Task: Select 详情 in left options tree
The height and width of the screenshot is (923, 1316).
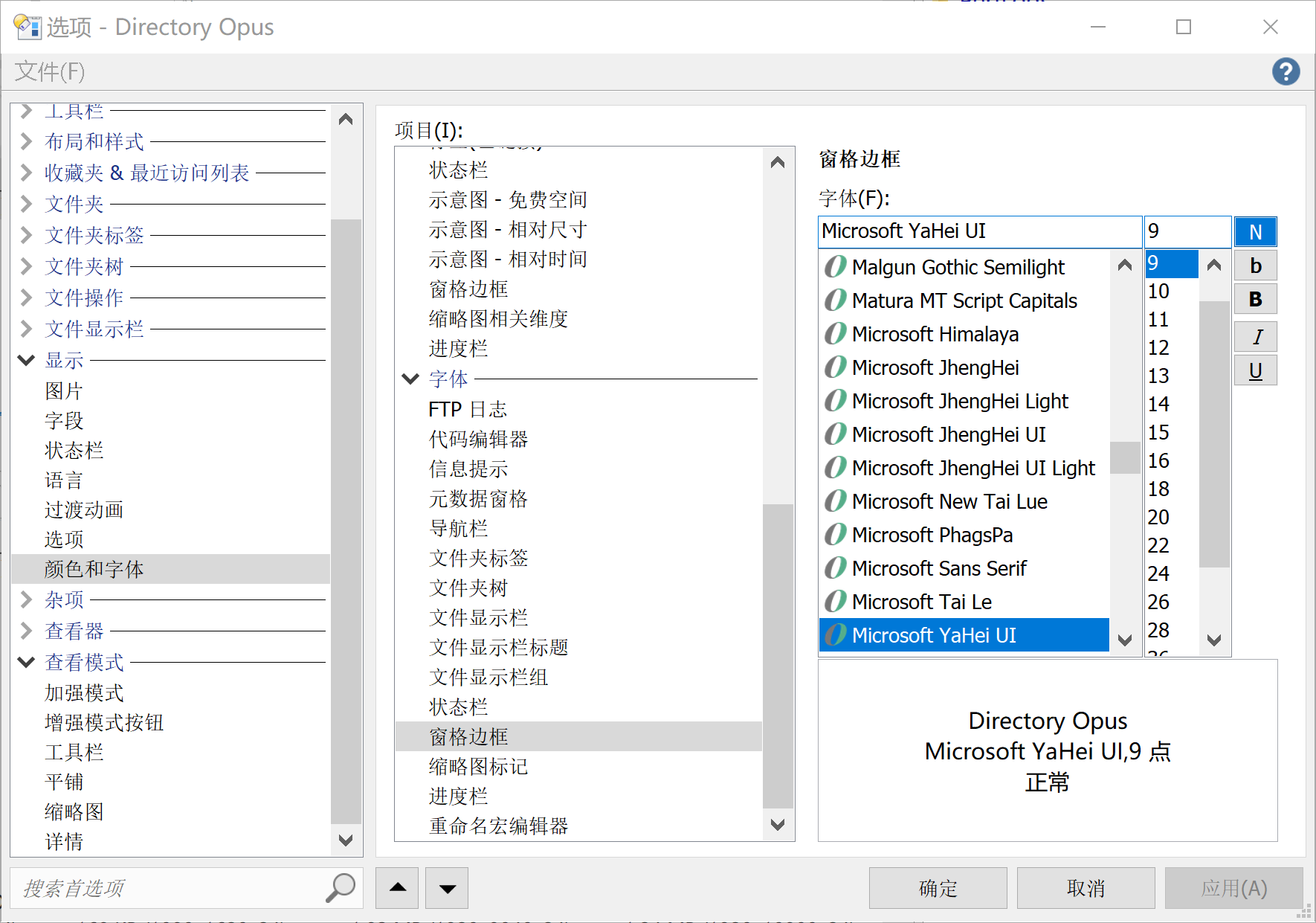Action: tap(64, 841)
